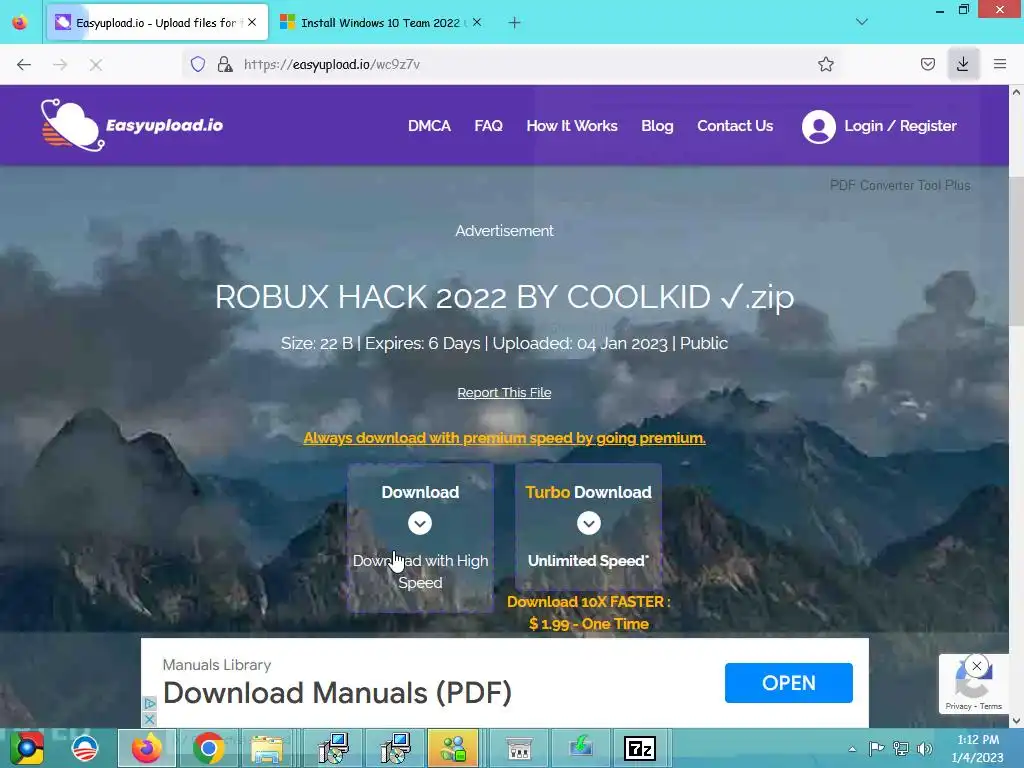Click the reCAPTCHA Privacy link

(958, 706)
